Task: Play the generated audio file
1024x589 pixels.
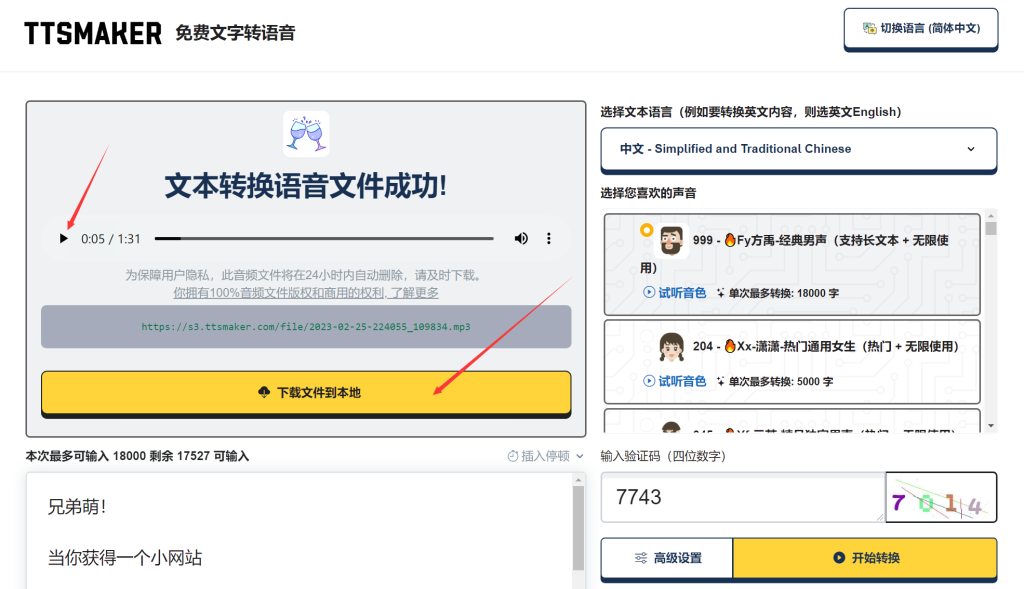Action: (64, 239)
